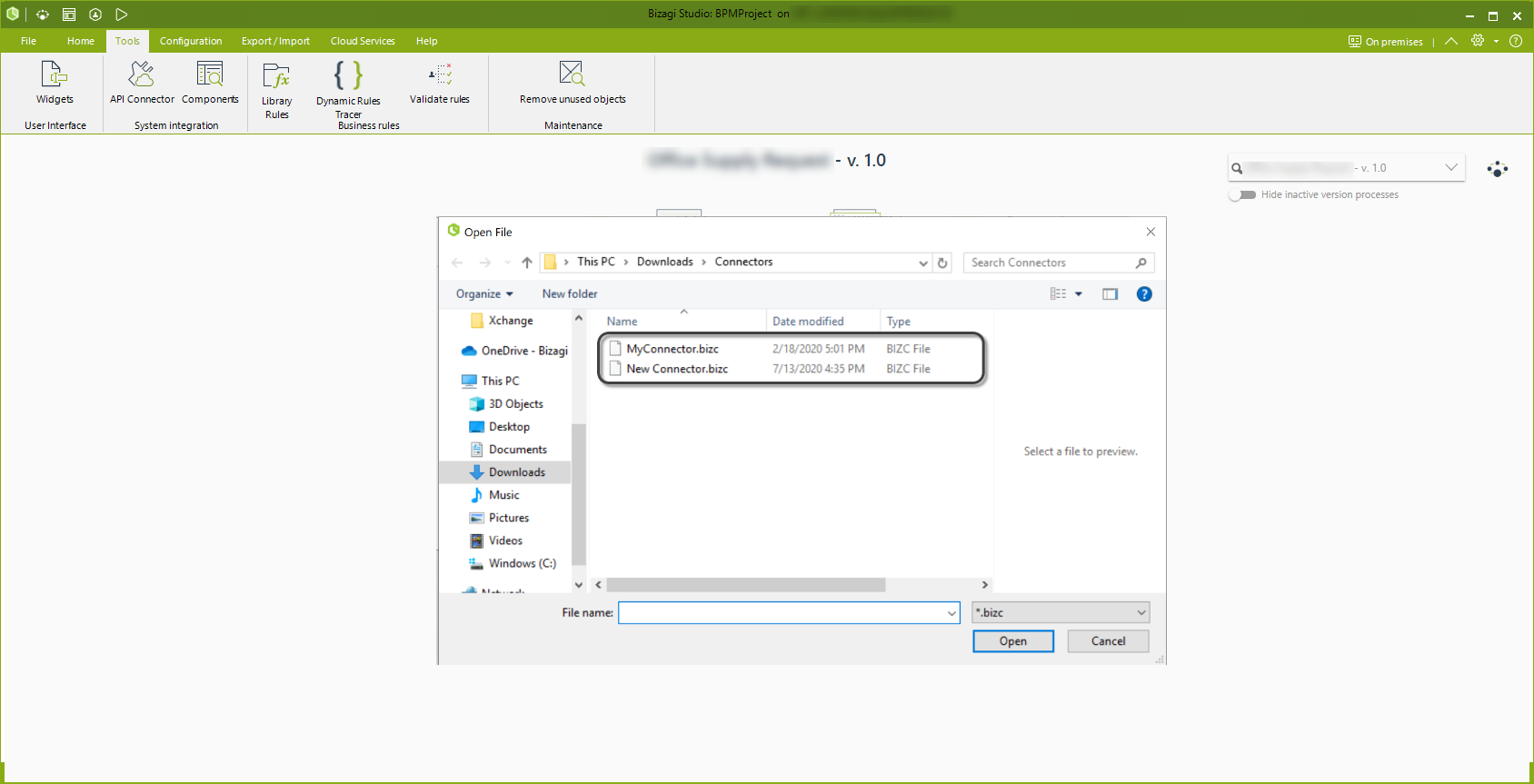Launch the API Connector tool
Image resolution: width=1534 pixels, height=784 pixels.
coord(142,83)
